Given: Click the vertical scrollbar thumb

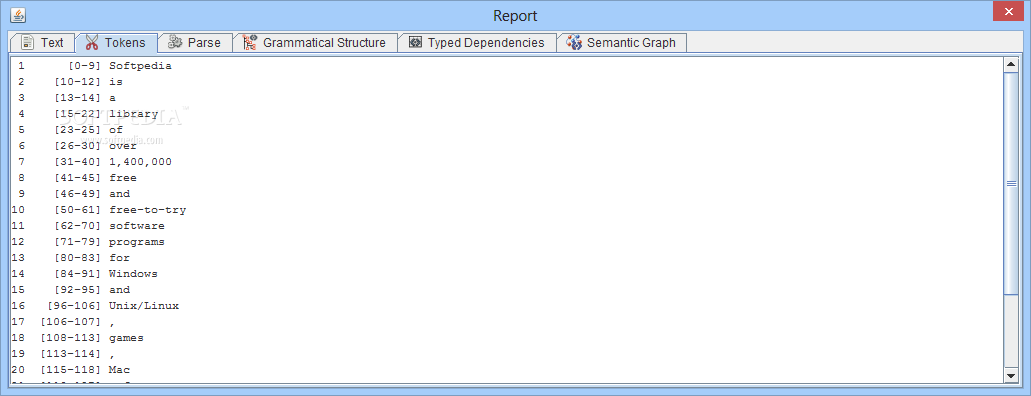Looking at the screenshot, I should pos(1011,184).
